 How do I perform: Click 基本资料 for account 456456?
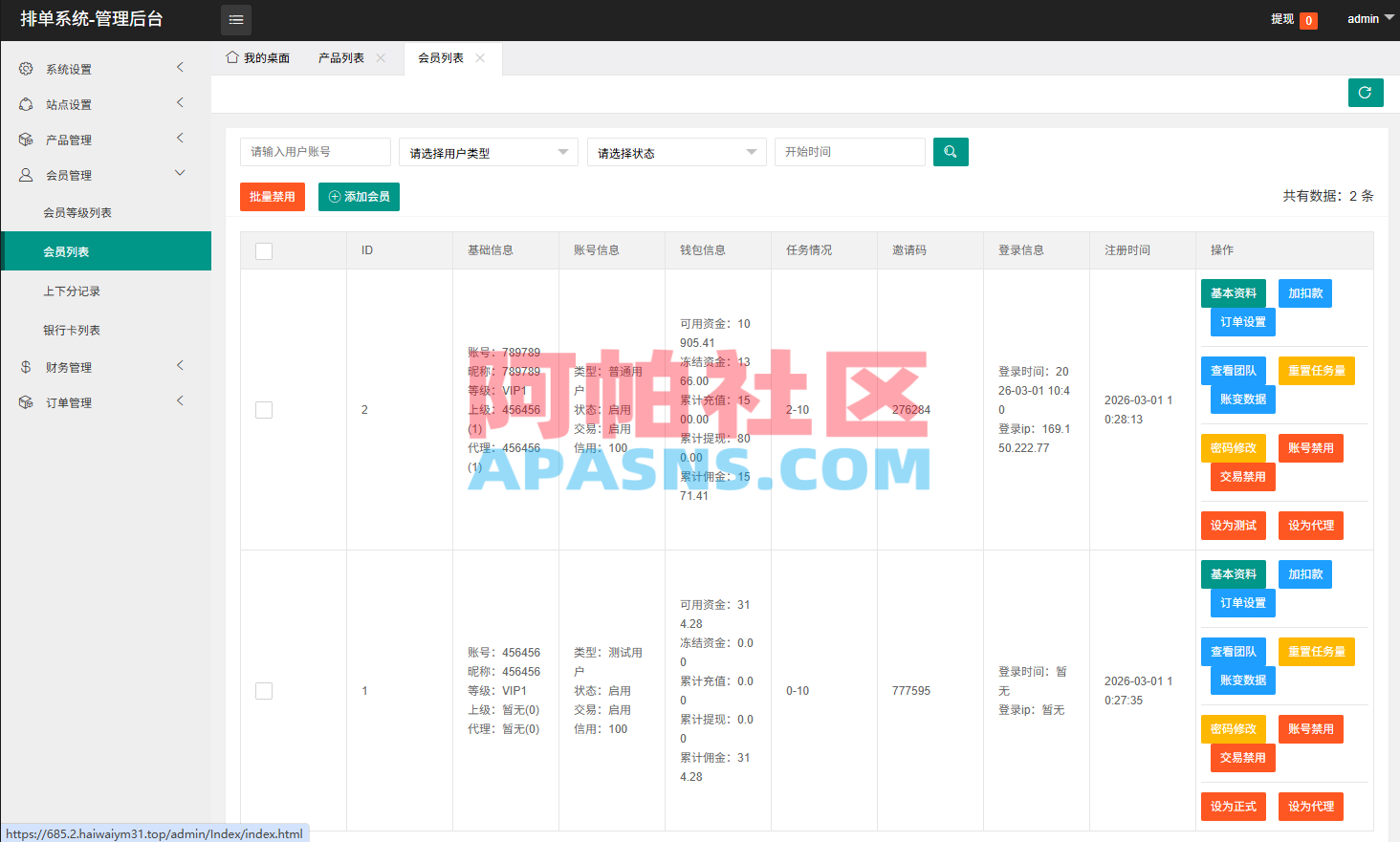point(1234,574)
